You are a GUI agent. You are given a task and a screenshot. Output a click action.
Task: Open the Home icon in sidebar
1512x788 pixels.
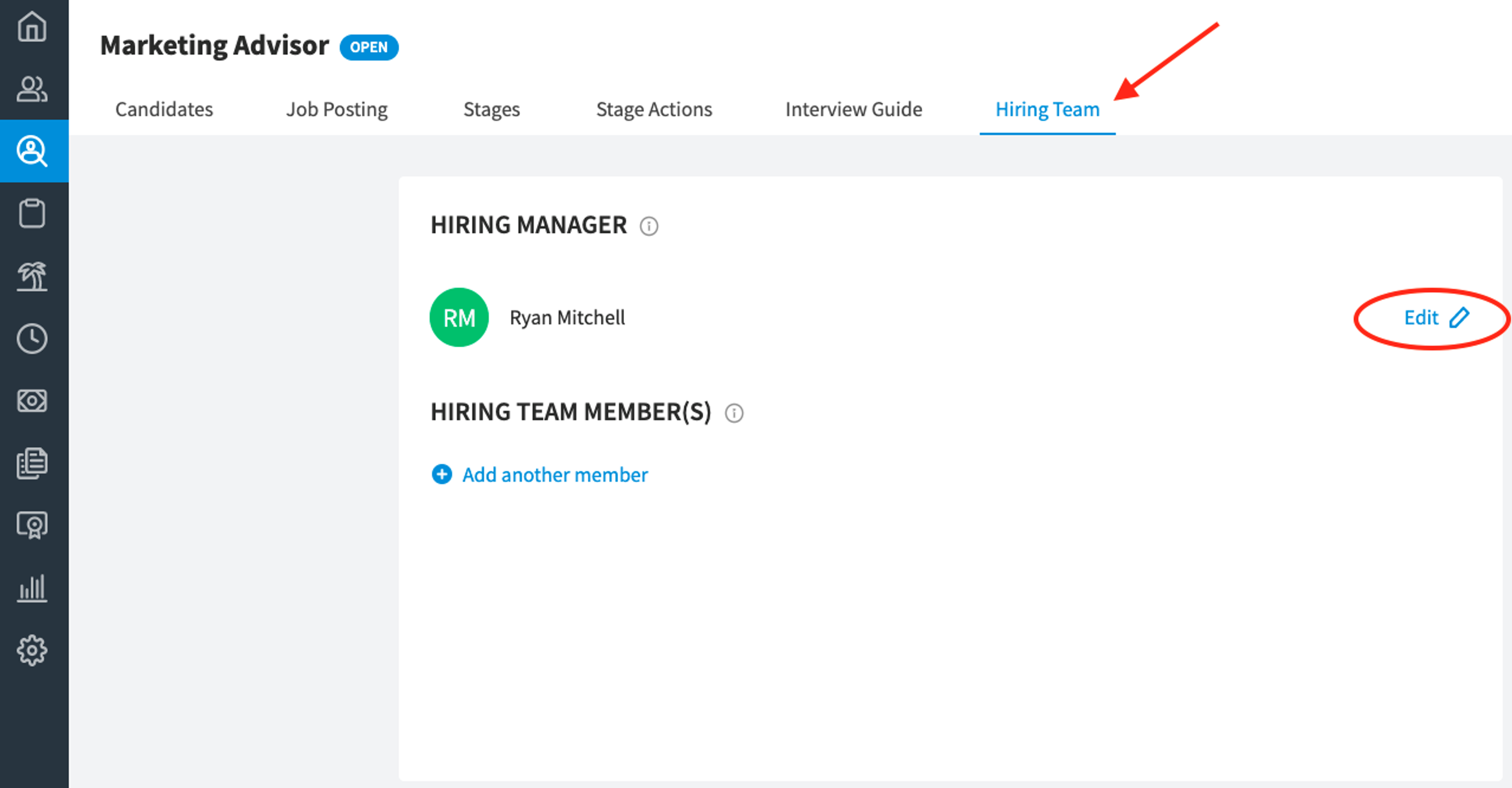32,27
